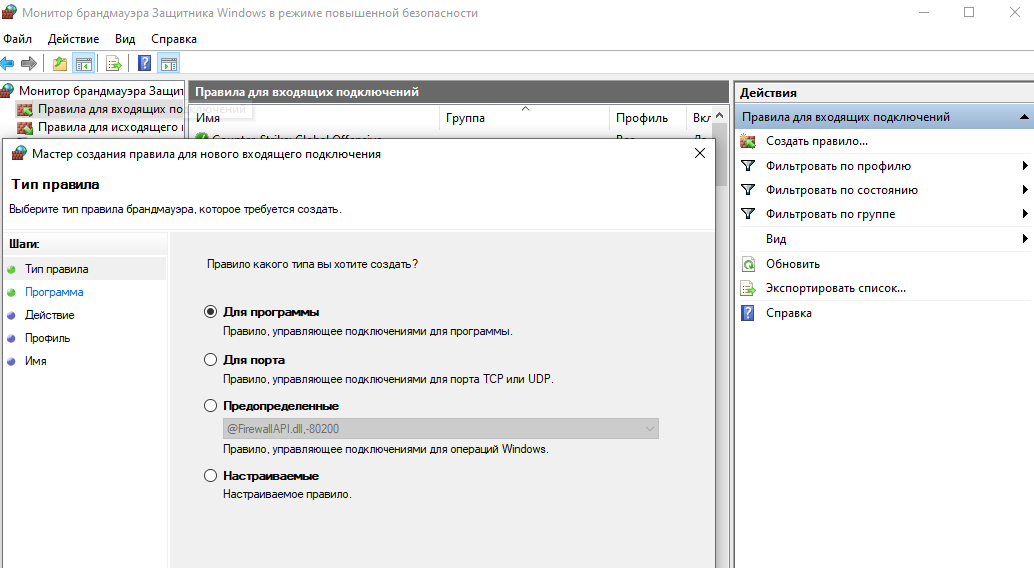Click the Up one level folder icon

point(60,63)
